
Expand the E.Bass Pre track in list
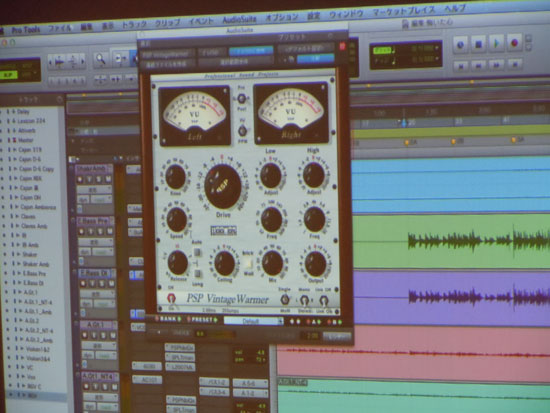(x=20, y=273)
